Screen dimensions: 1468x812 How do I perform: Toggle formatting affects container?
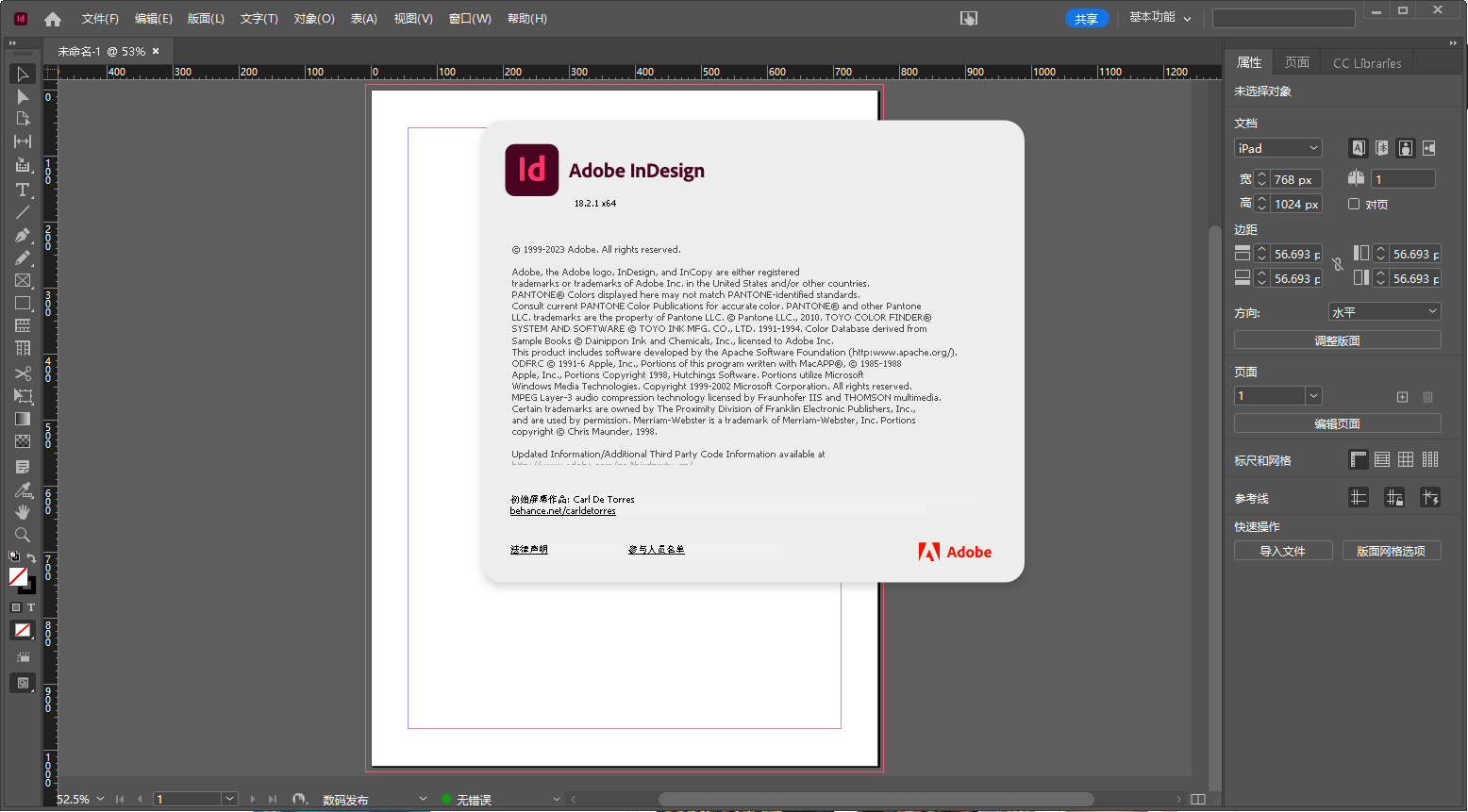[x=16, y=607]
